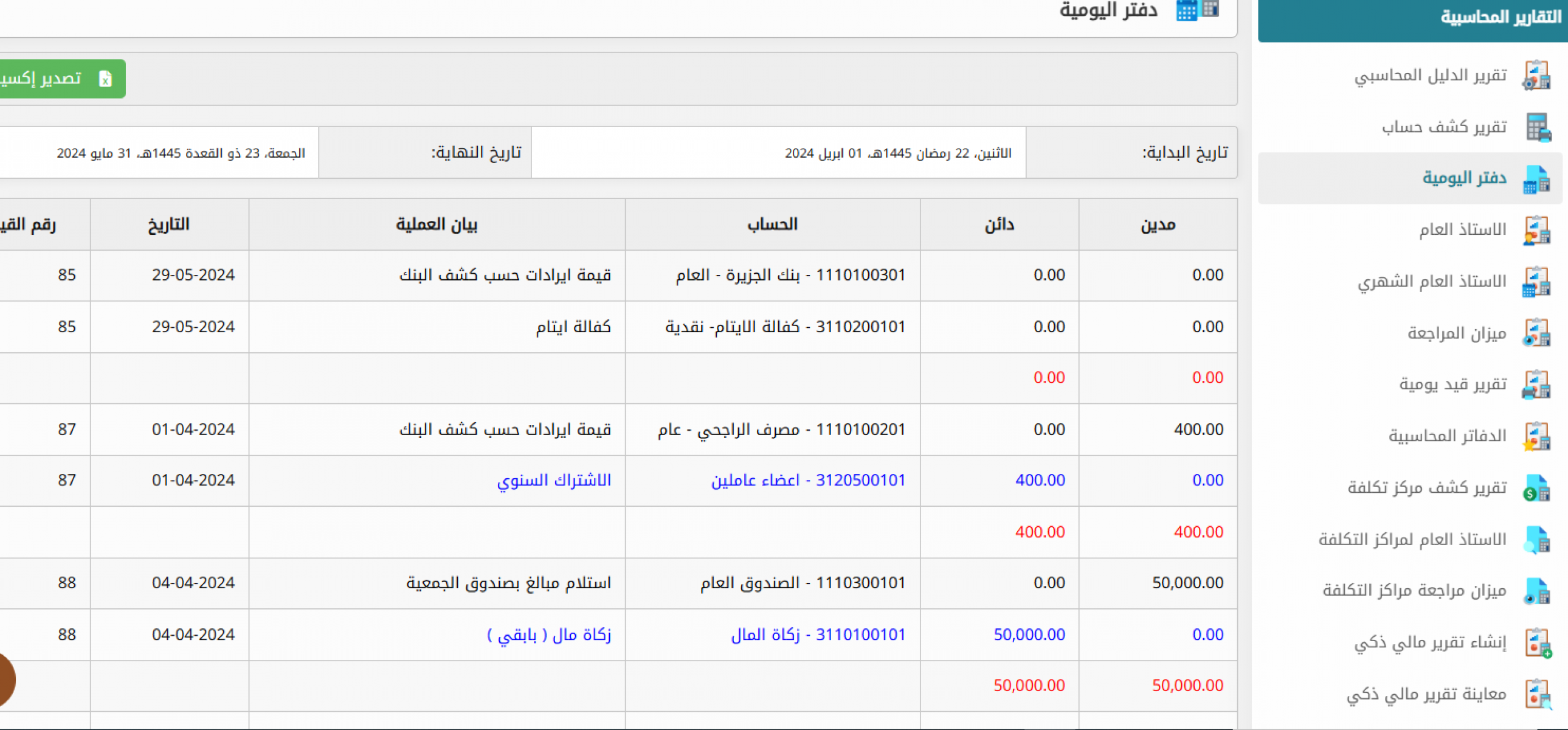The image size is (1568, 730).
Task: Click the الاشتراك السنوي description link
Action: click(x=553, y=481)
